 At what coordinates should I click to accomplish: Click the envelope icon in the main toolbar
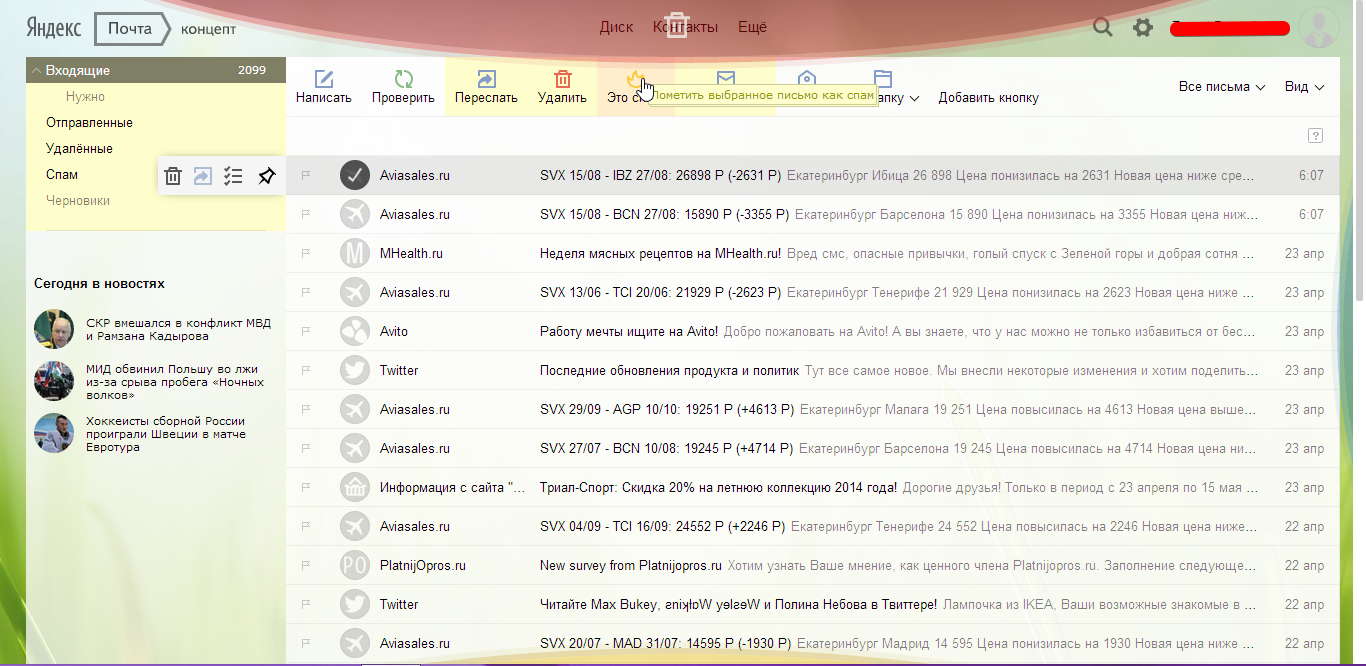pos(726,78)
